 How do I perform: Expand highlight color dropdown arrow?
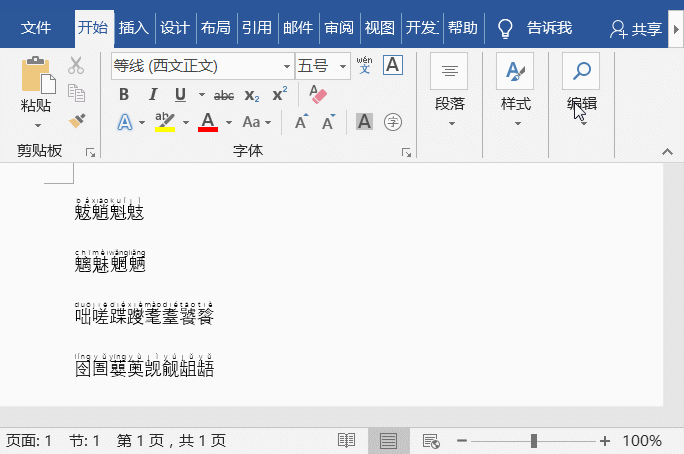coord(186,123)
